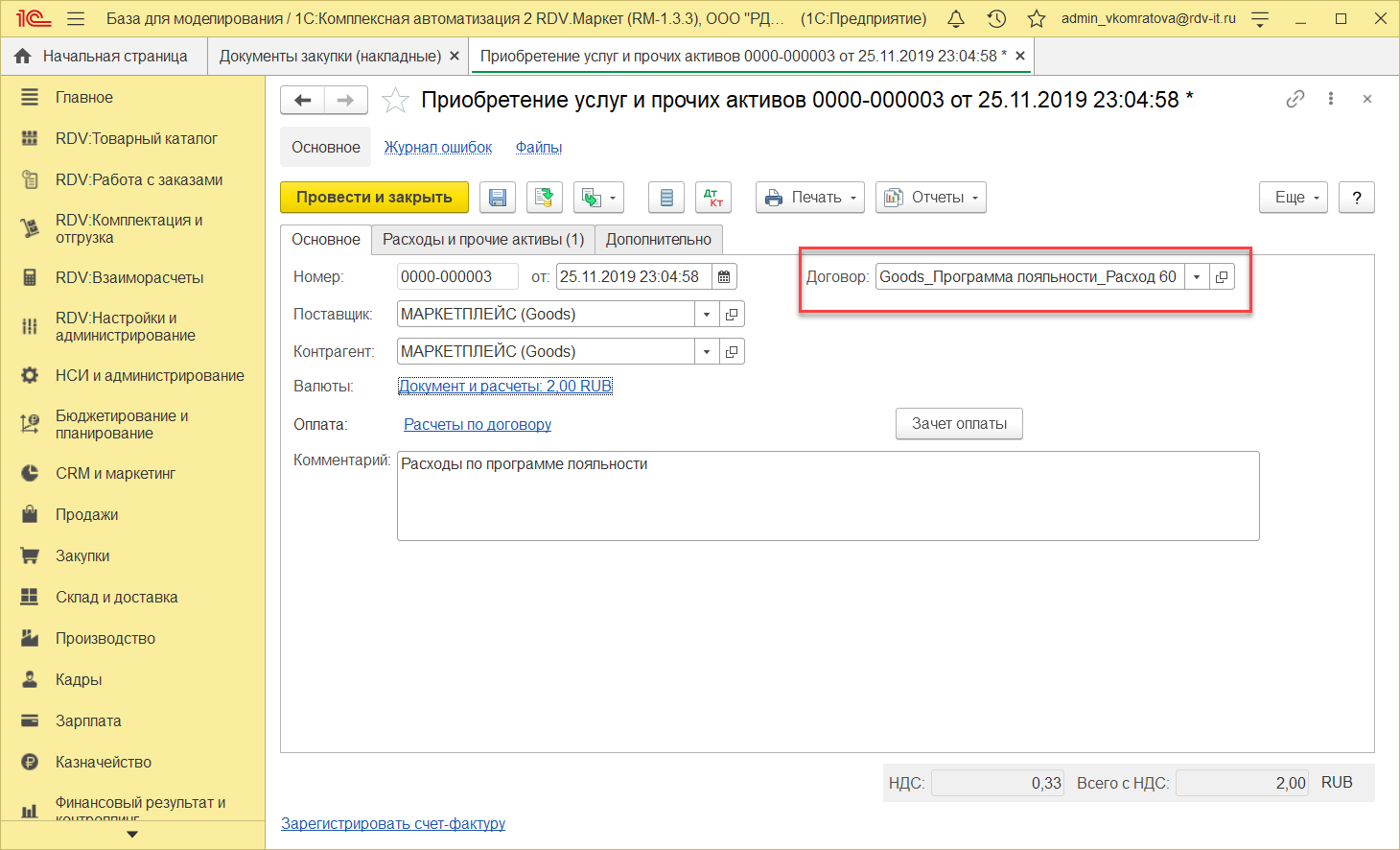Screen dimensions: 1400x850
Task: Click the Провести и закрыть button
Action: click(374, 198)
